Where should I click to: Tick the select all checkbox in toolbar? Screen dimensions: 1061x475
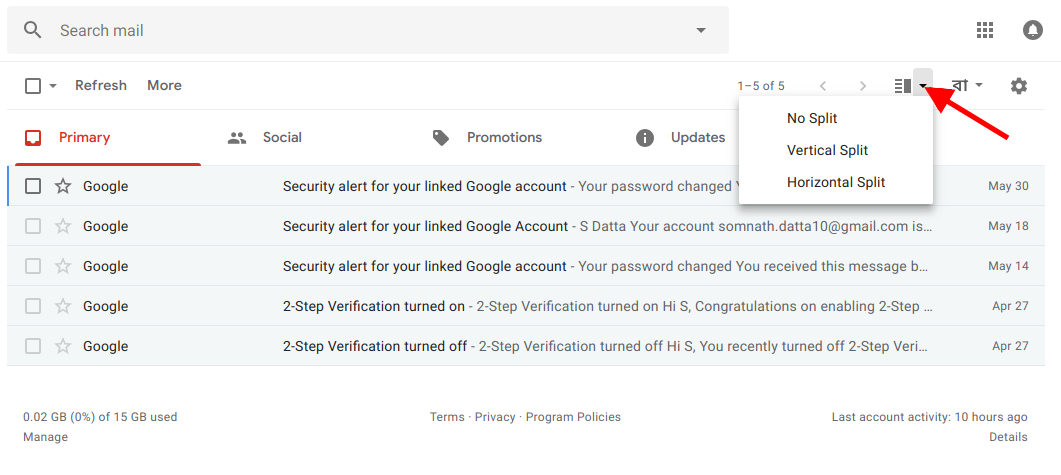(x=33, y=86)
